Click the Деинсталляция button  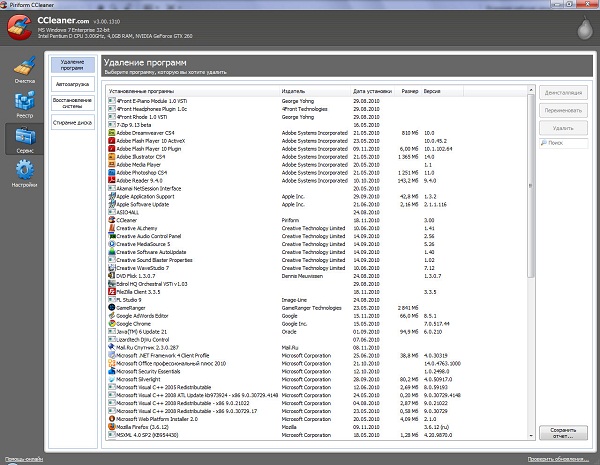(563, 93)
